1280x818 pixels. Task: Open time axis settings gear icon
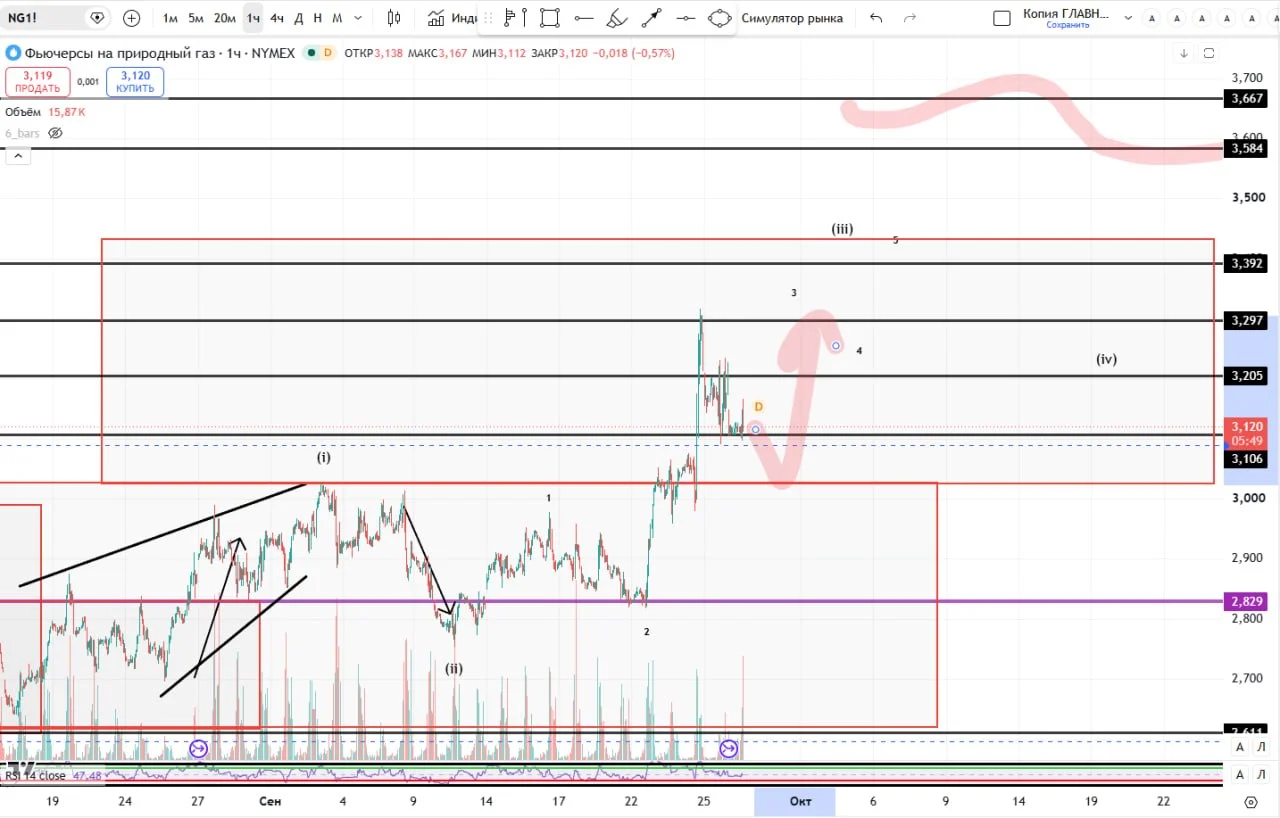pyautogui.click(x=1251, y=801)
